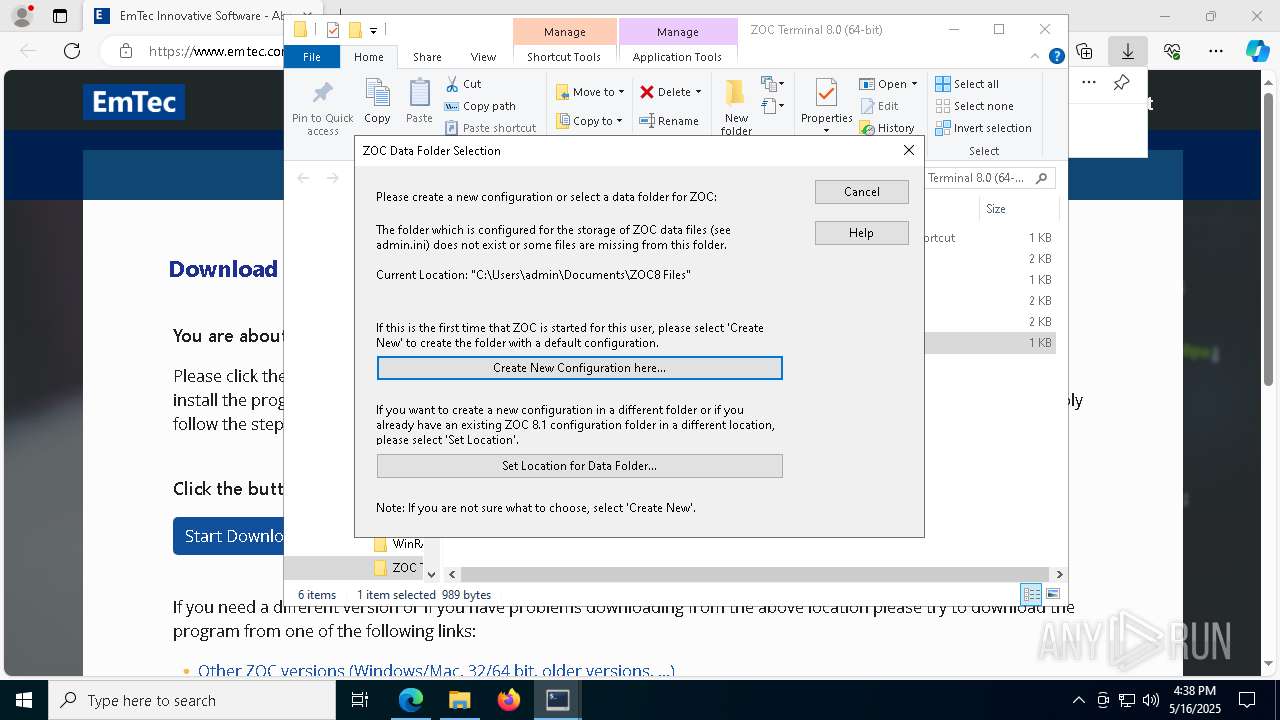The height and width of the screenshot is (720, 1280).
Task: Open the Open dropdown in ribbon
Action: (888, 84)
